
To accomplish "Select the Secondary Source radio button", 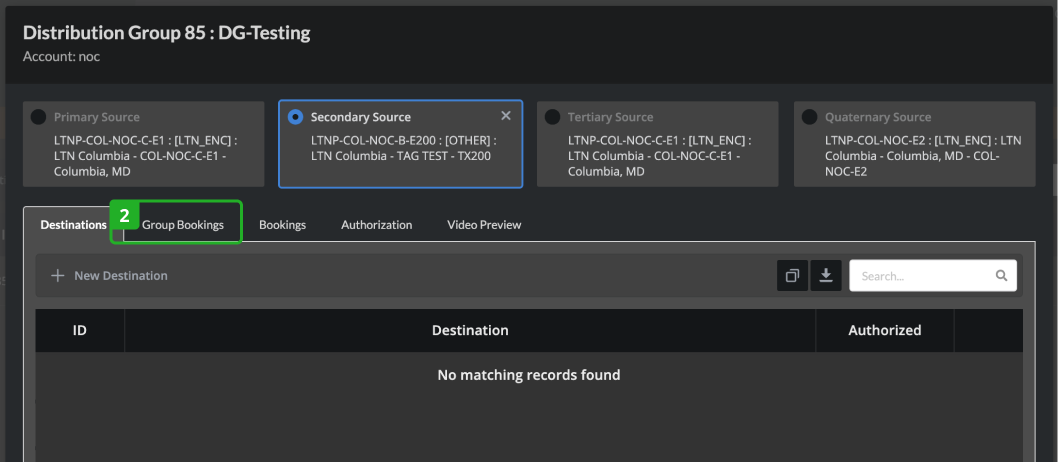I will [295, 117].
